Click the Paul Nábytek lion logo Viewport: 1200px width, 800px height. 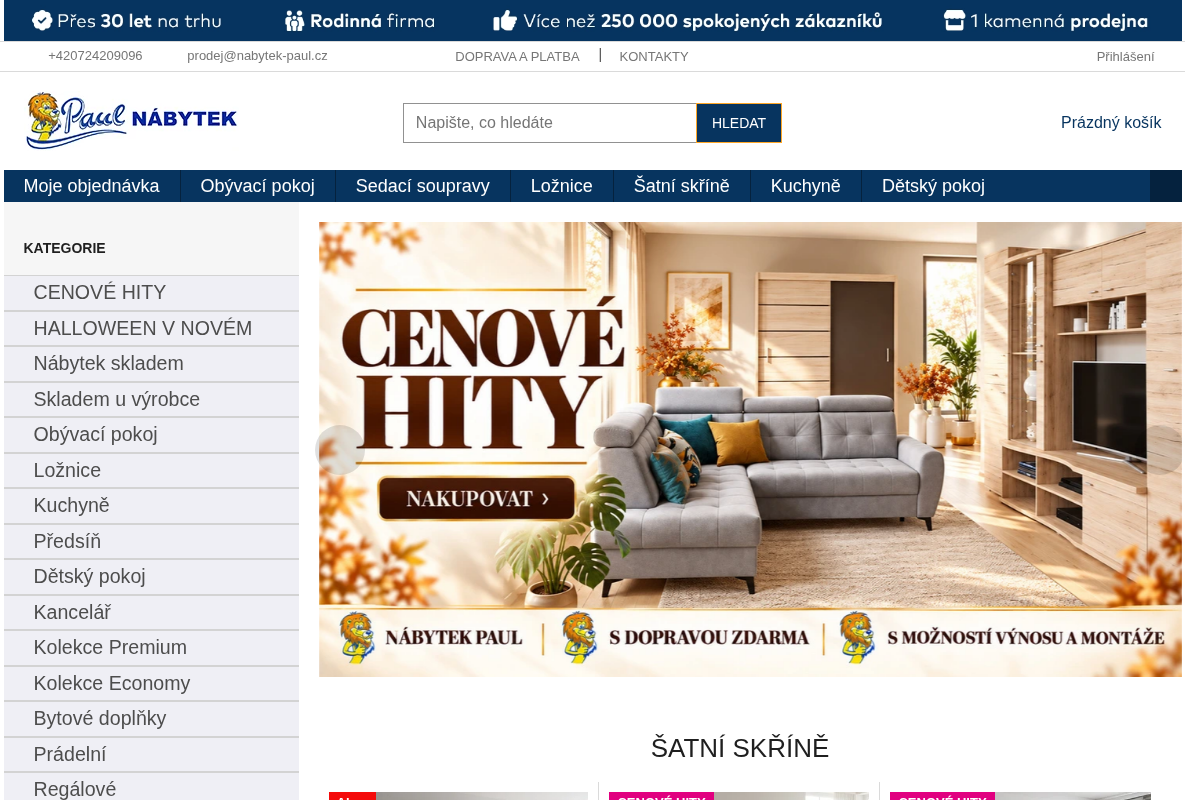[x=132, y=121]
